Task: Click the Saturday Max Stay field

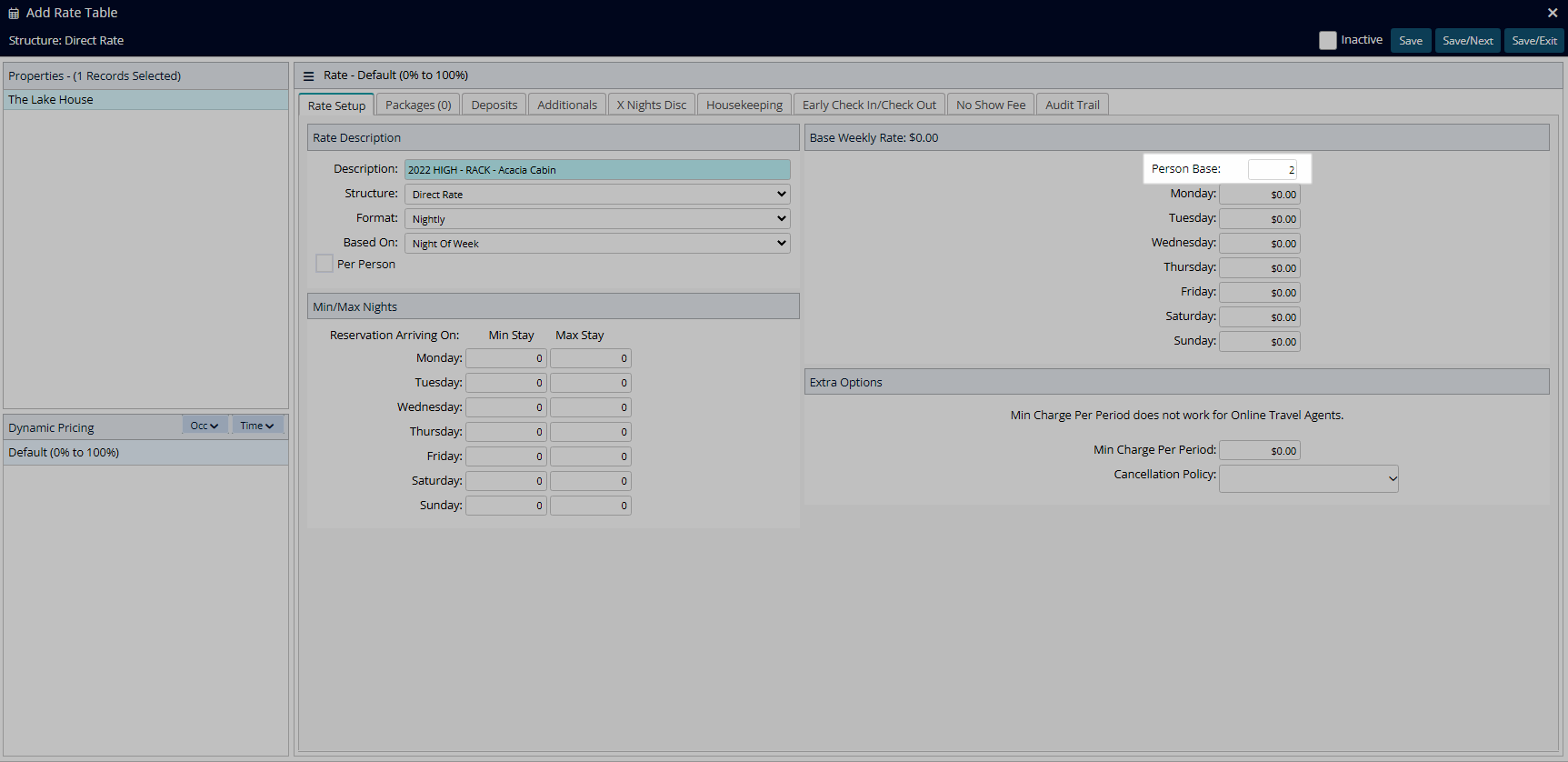Action: (x=591, y=481)
